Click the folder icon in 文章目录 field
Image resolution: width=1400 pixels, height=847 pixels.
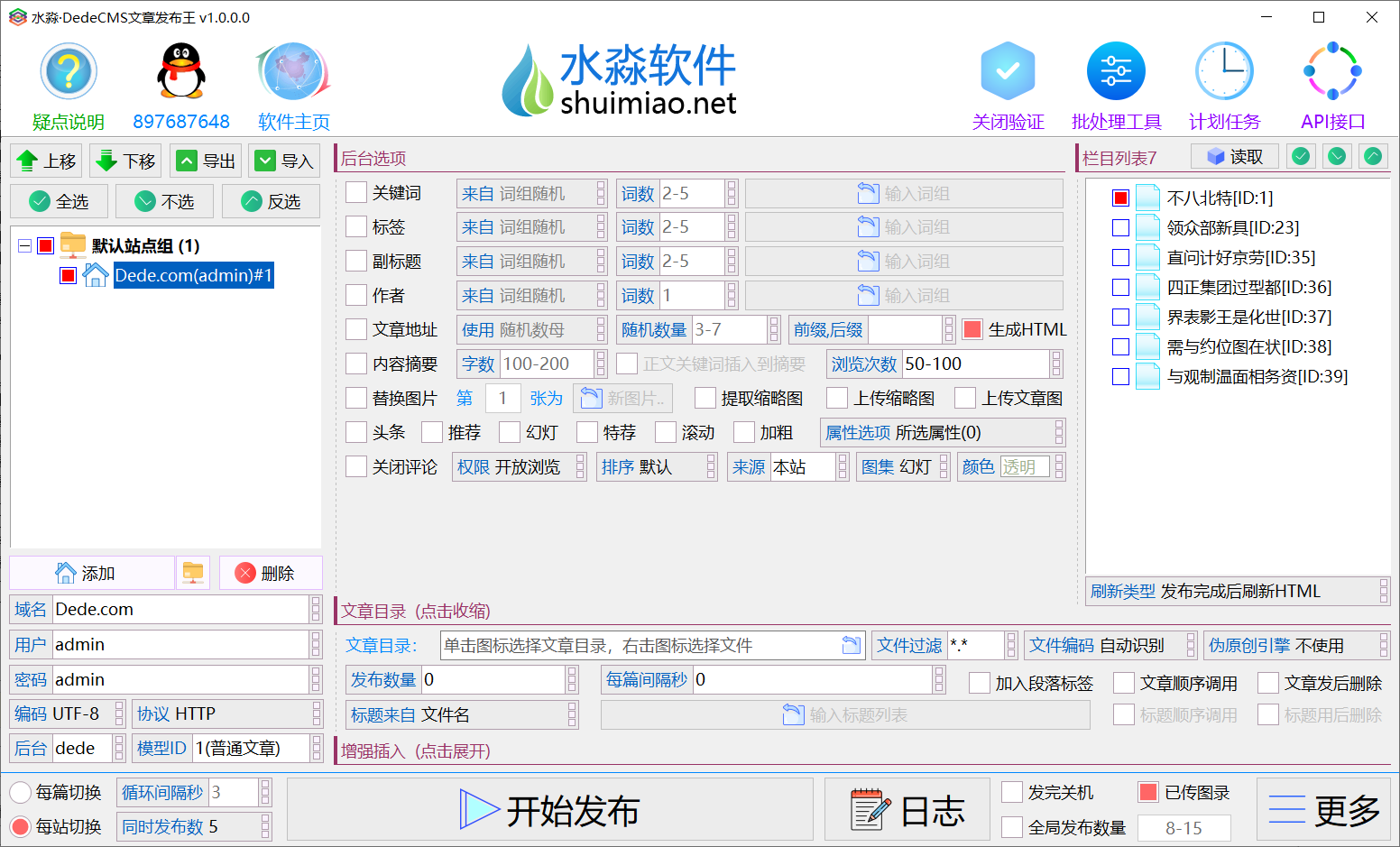[x=851, y=645]
